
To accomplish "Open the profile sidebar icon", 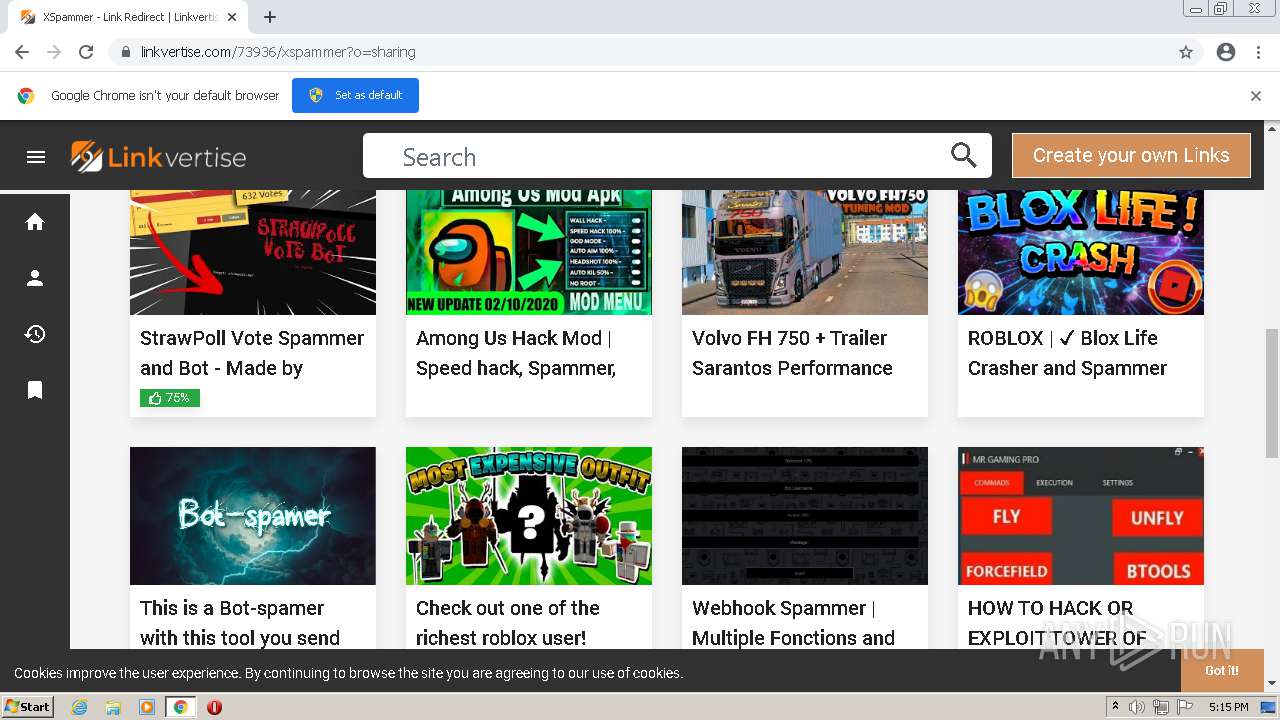I will point(35,278).
